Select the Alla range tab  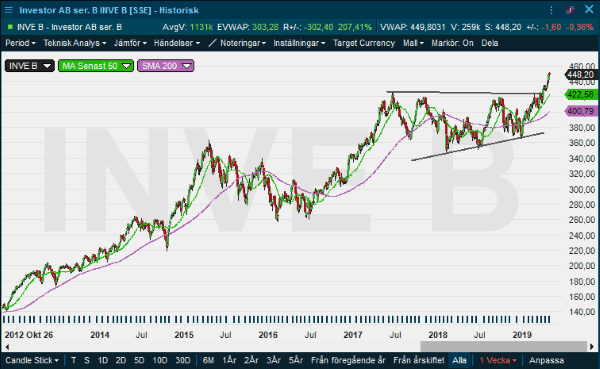(459, 360)
